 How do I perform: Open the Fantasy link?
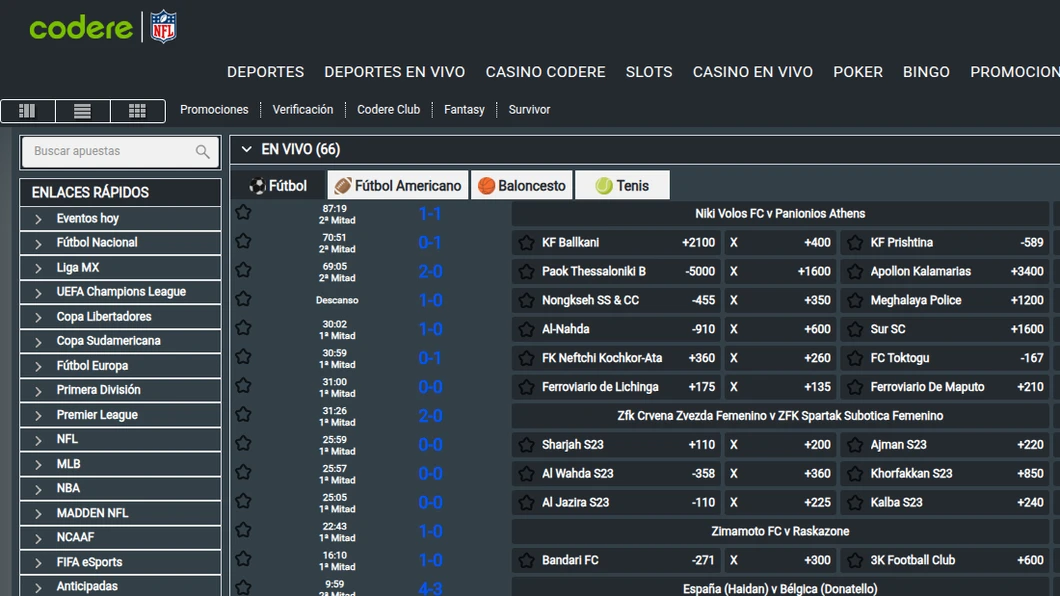click(464, 109)
